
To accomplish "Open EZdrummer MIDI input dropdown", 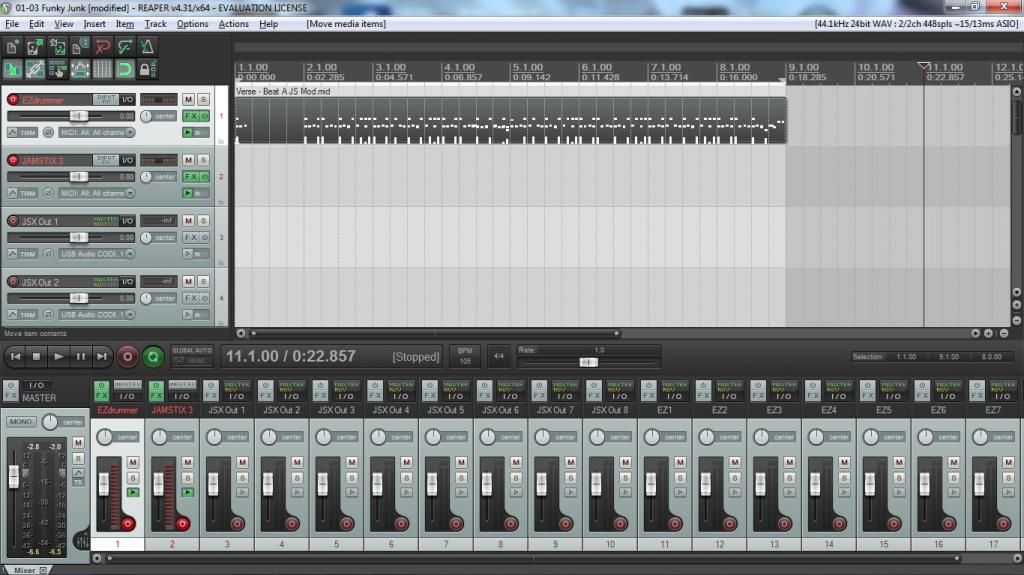I will 97,132.
